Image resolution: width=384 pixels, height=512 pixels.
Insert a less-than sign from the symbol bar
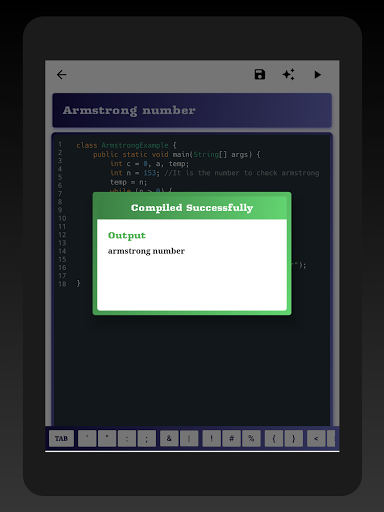coord(316,438)
